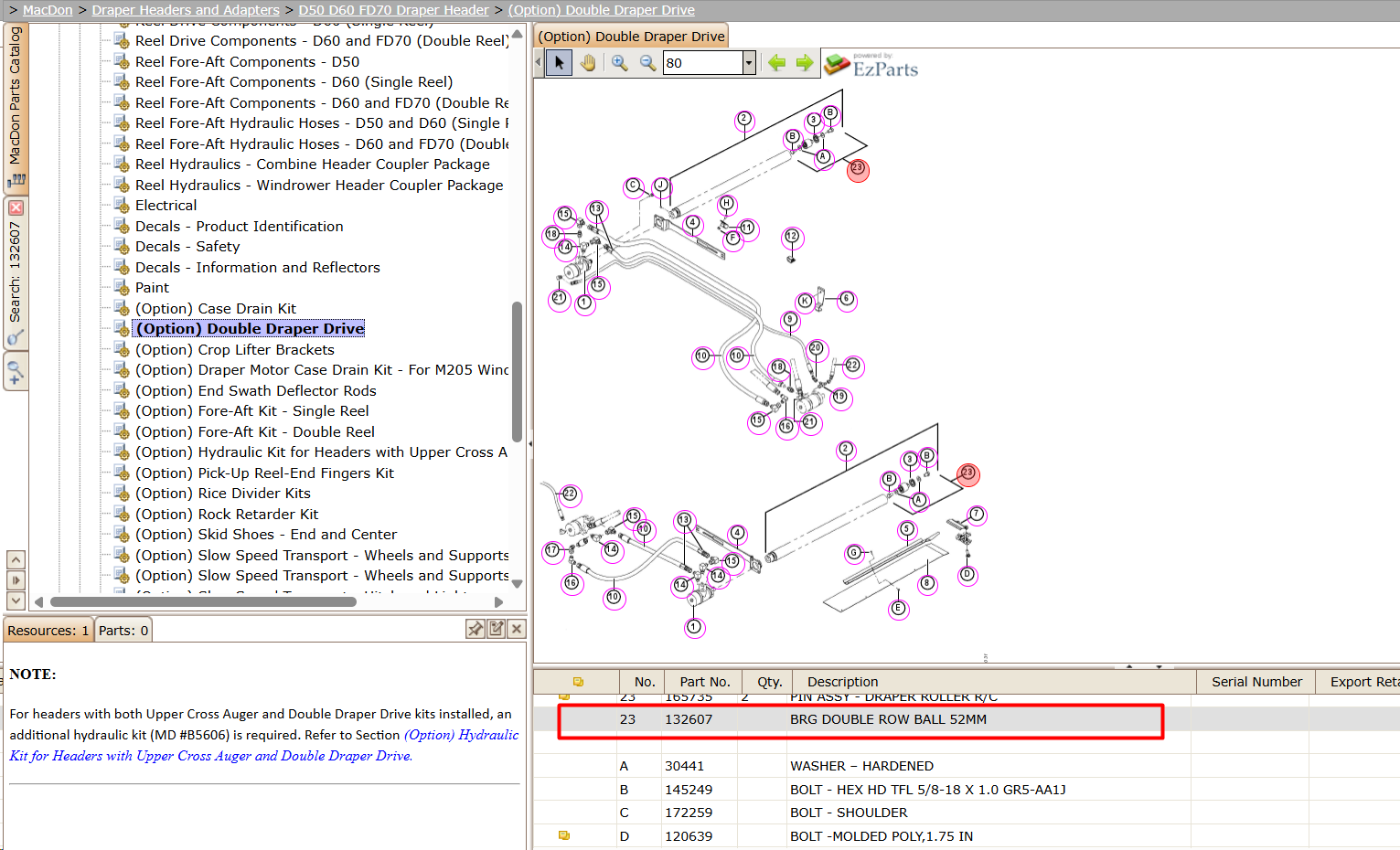Screen dimensions: 1400x850
Task: Switch to the Parts: 0 tab
Action: coord(123,631)
